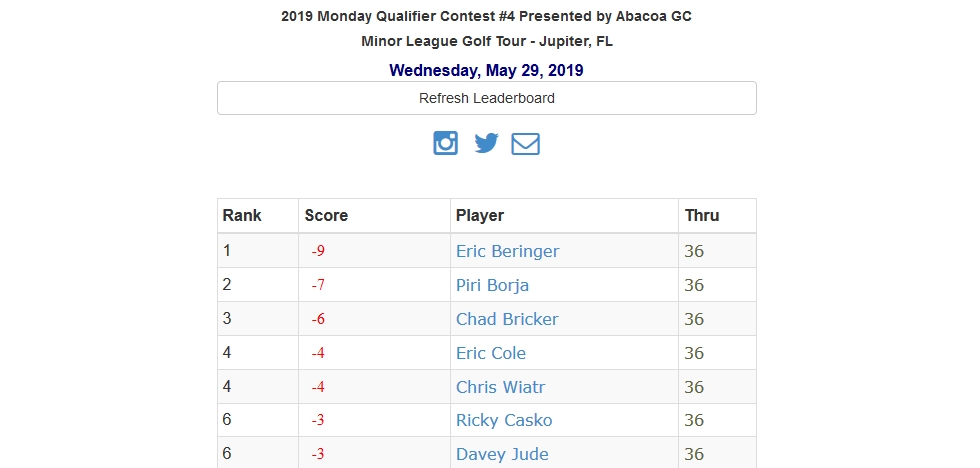Open Eric Cole's player link
Image resolution: width=980 pixels, height=468 pixels.
(491, 353)
